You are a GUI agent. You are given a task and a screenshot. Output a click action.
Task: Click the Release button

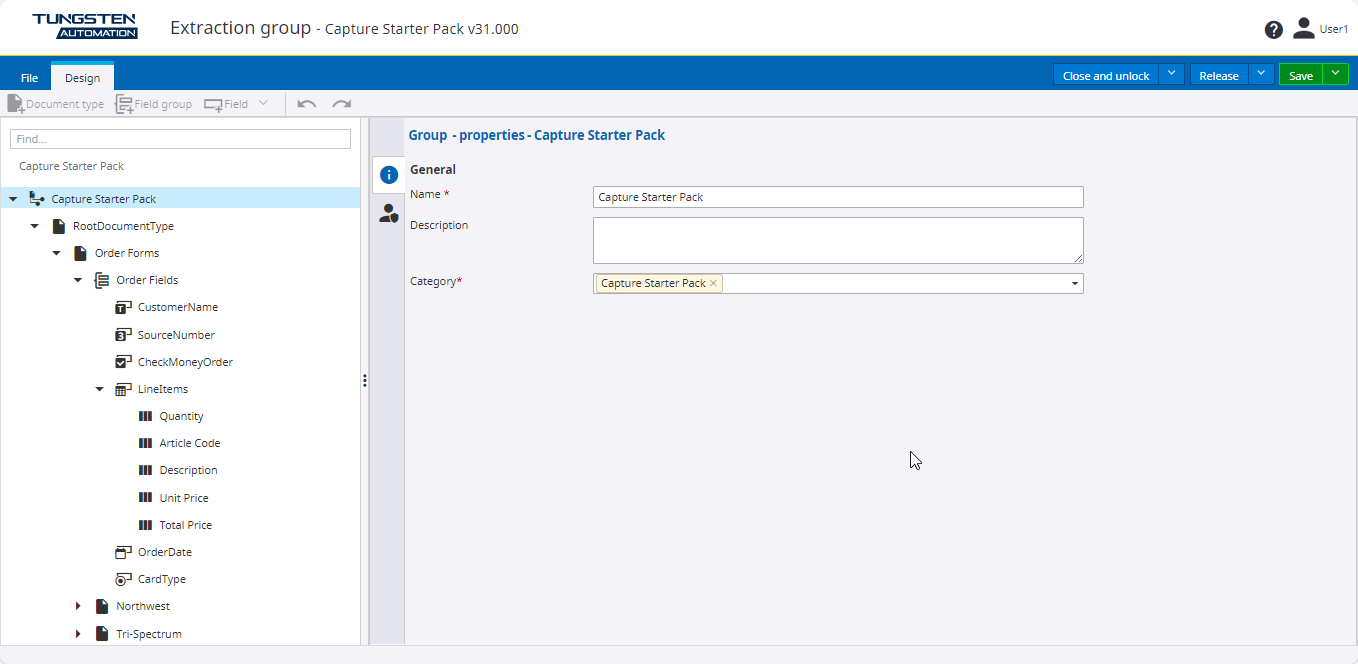tap(1218, 75)
